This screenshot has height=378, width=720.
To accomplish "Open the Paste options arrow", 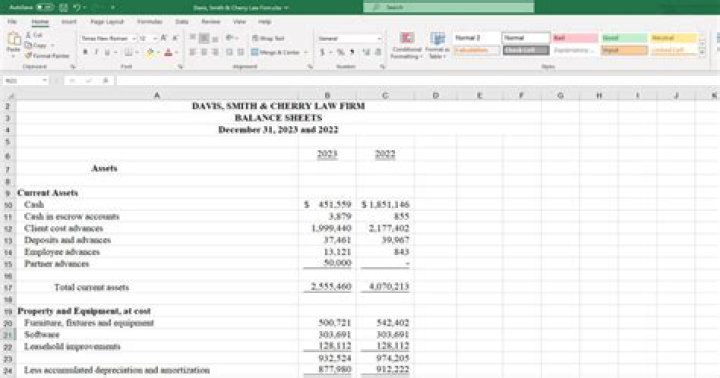I will point(14,56).
